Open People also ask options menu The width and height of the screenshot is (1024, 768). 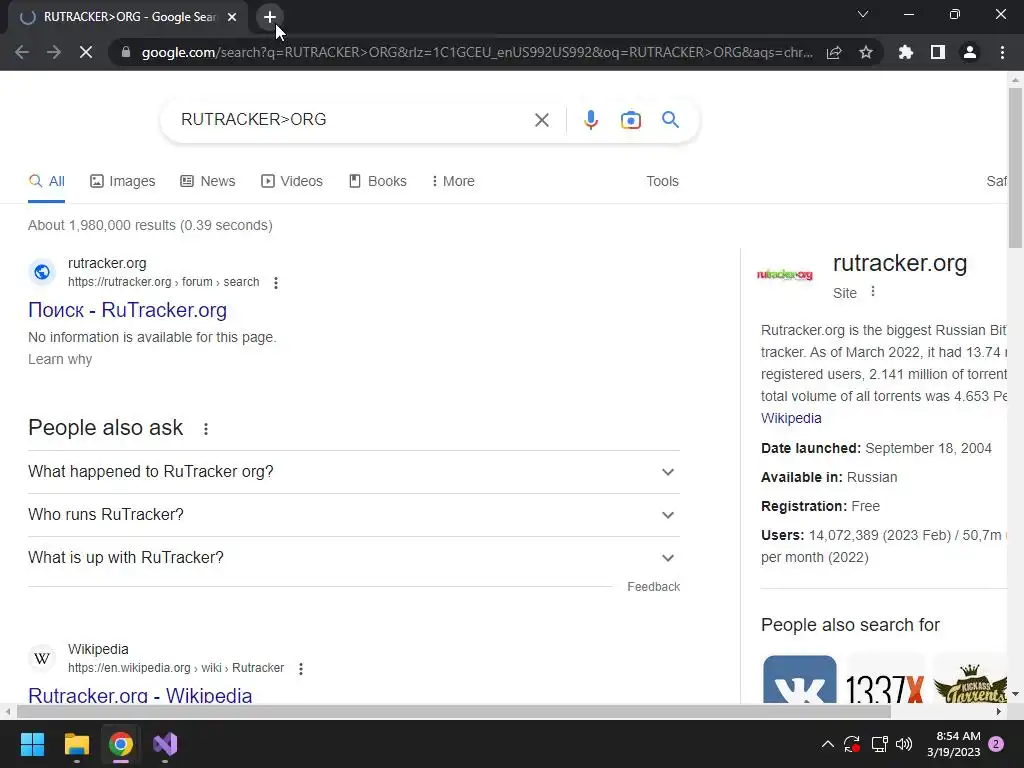click(x=206, y=429)
